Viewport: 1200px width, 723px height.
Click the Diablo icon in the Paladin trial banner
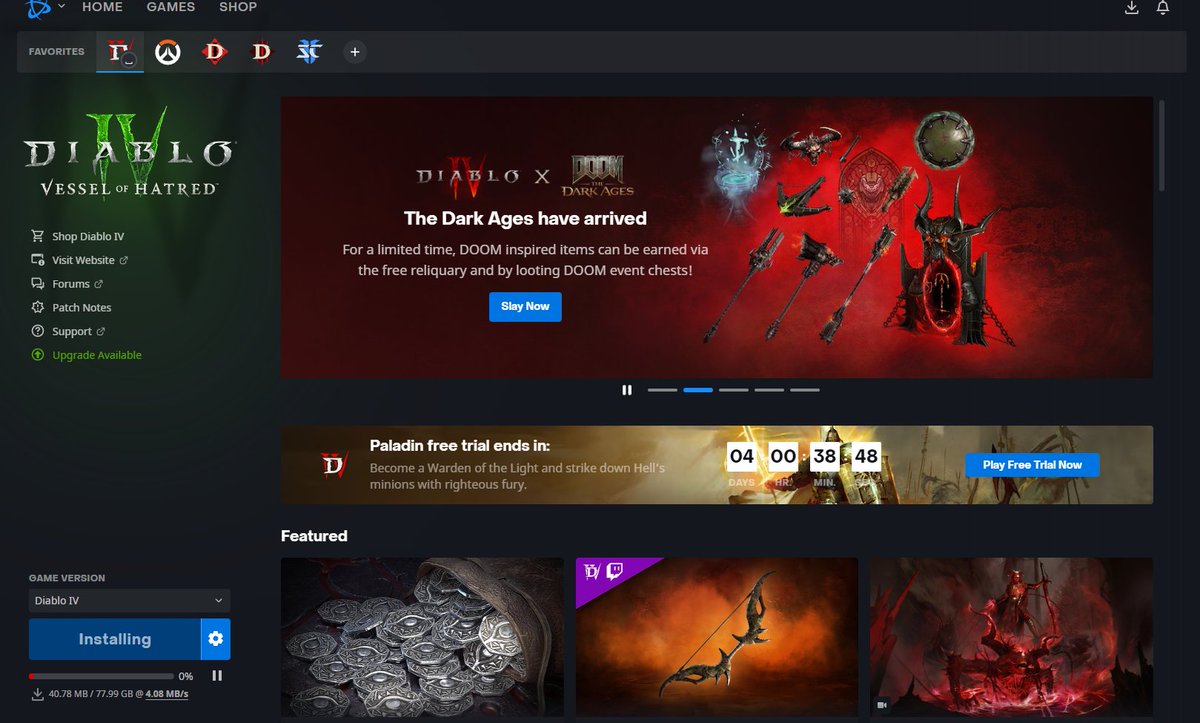point(332,465)
